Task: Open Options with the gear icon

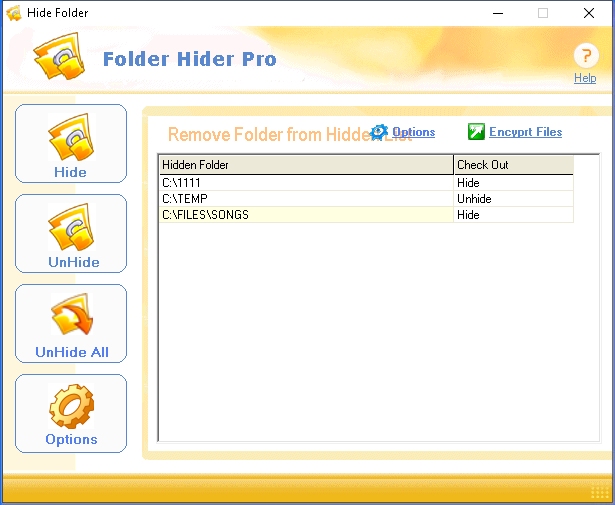Action: pyautogui.click(x=71, y=406)
